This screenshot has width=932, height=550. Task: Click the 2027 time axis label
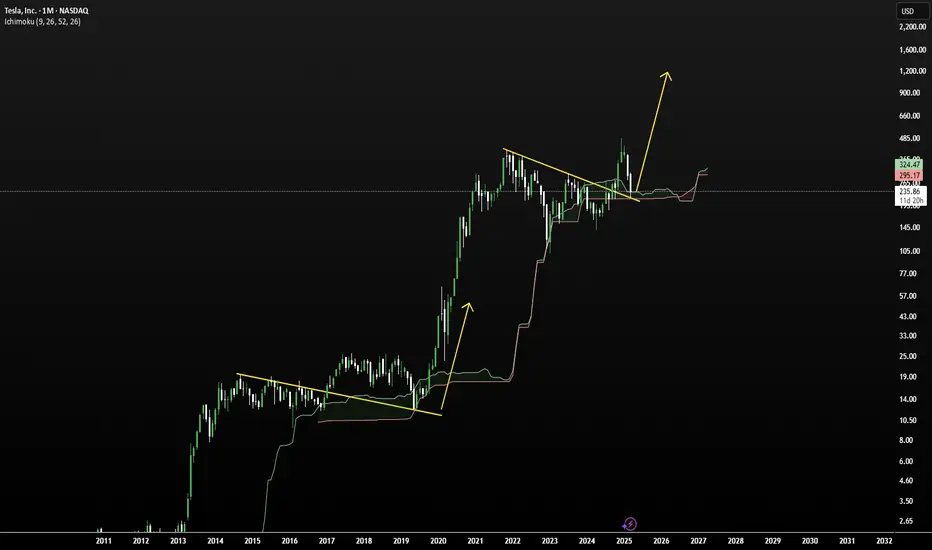point(698,541)
